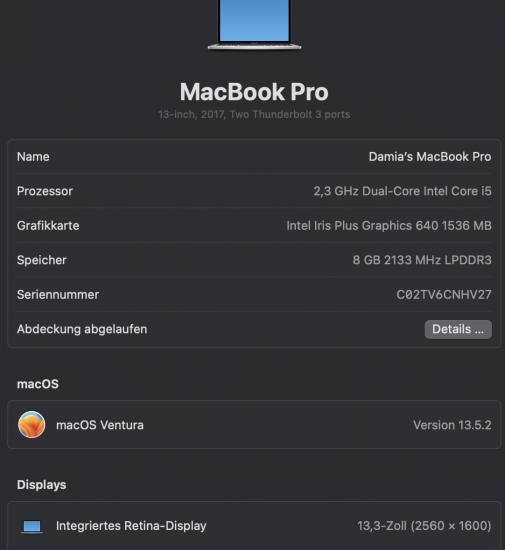The width and height of the screenshot is (505, 550).
Task: Open the Details … coverage button
Action: pos(458,329)
